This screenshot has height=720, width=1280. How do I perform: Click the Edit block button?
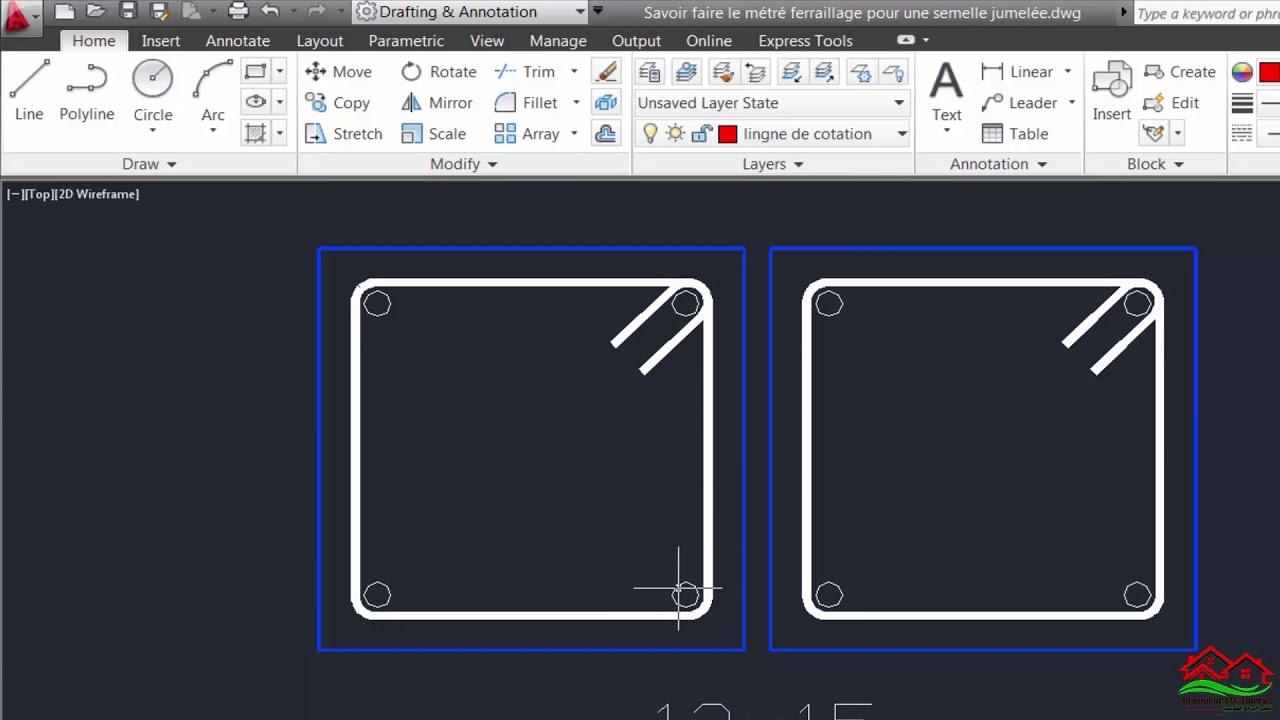pos(1171,103)
